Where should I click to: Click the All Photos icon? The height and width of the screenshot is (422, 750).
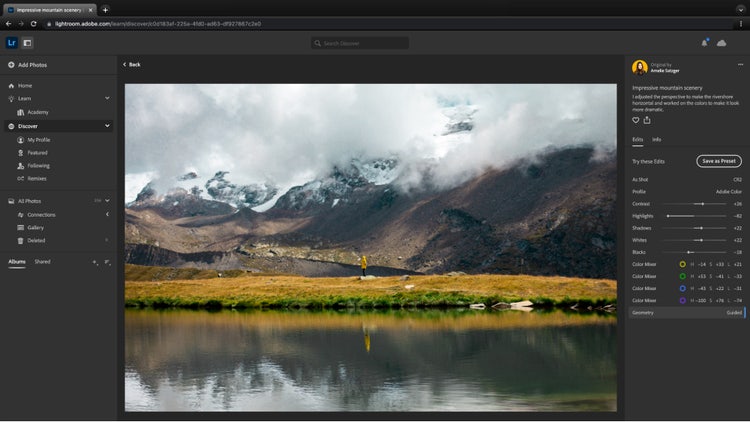click(11, 201)
